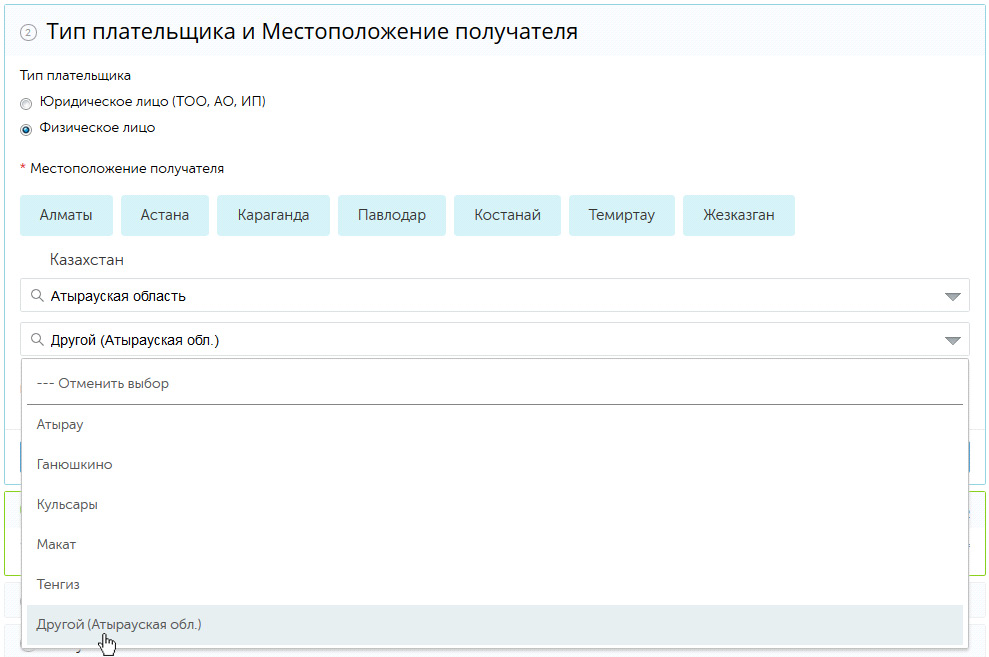Pick Ганюшкино in the dropdown list
This screenshot has height=657, width=989.
click(x=74, y=464)
